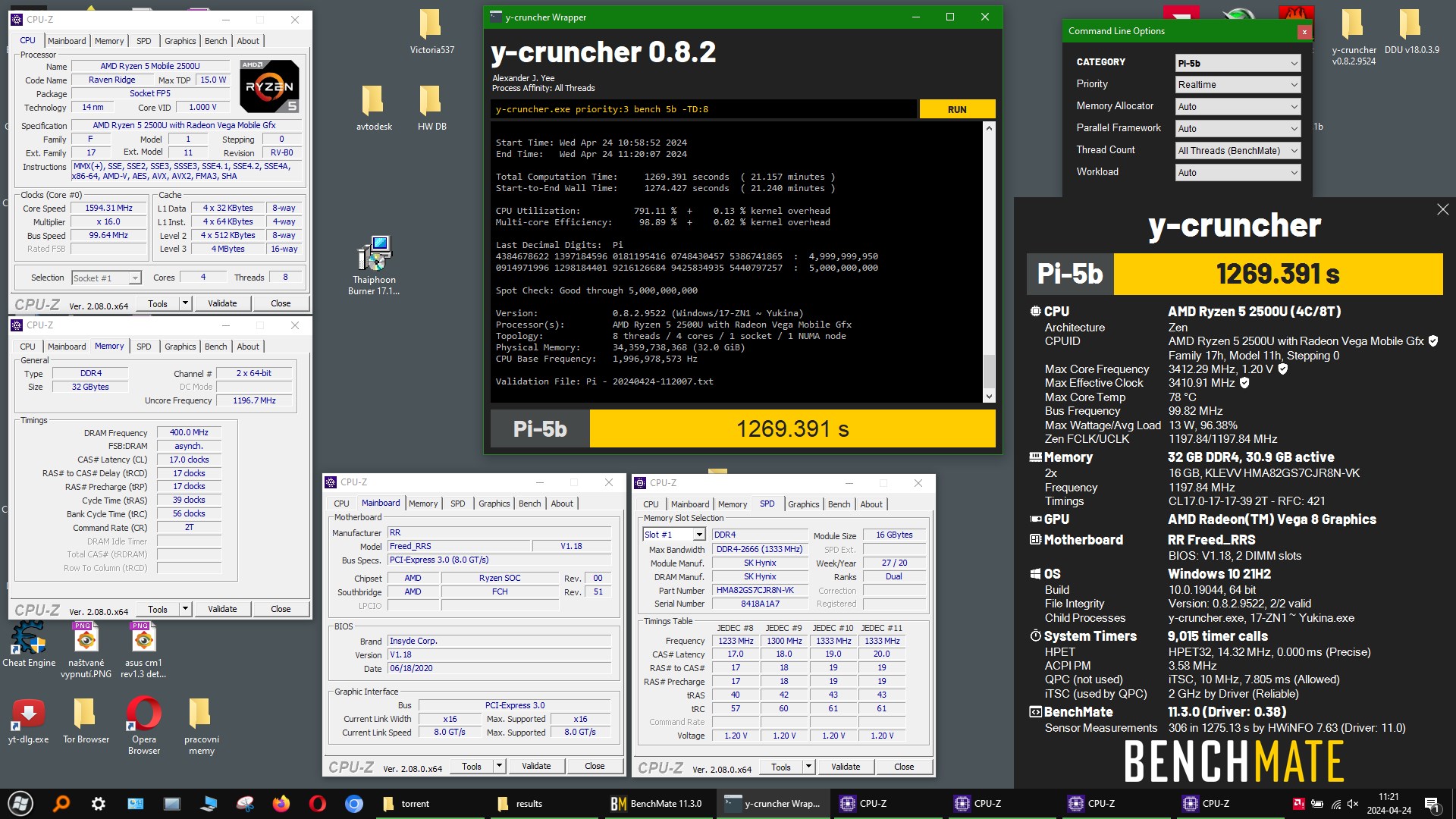Open the Windows Start menu
This screenshot has height=819, width=1456.
(21, 803)
